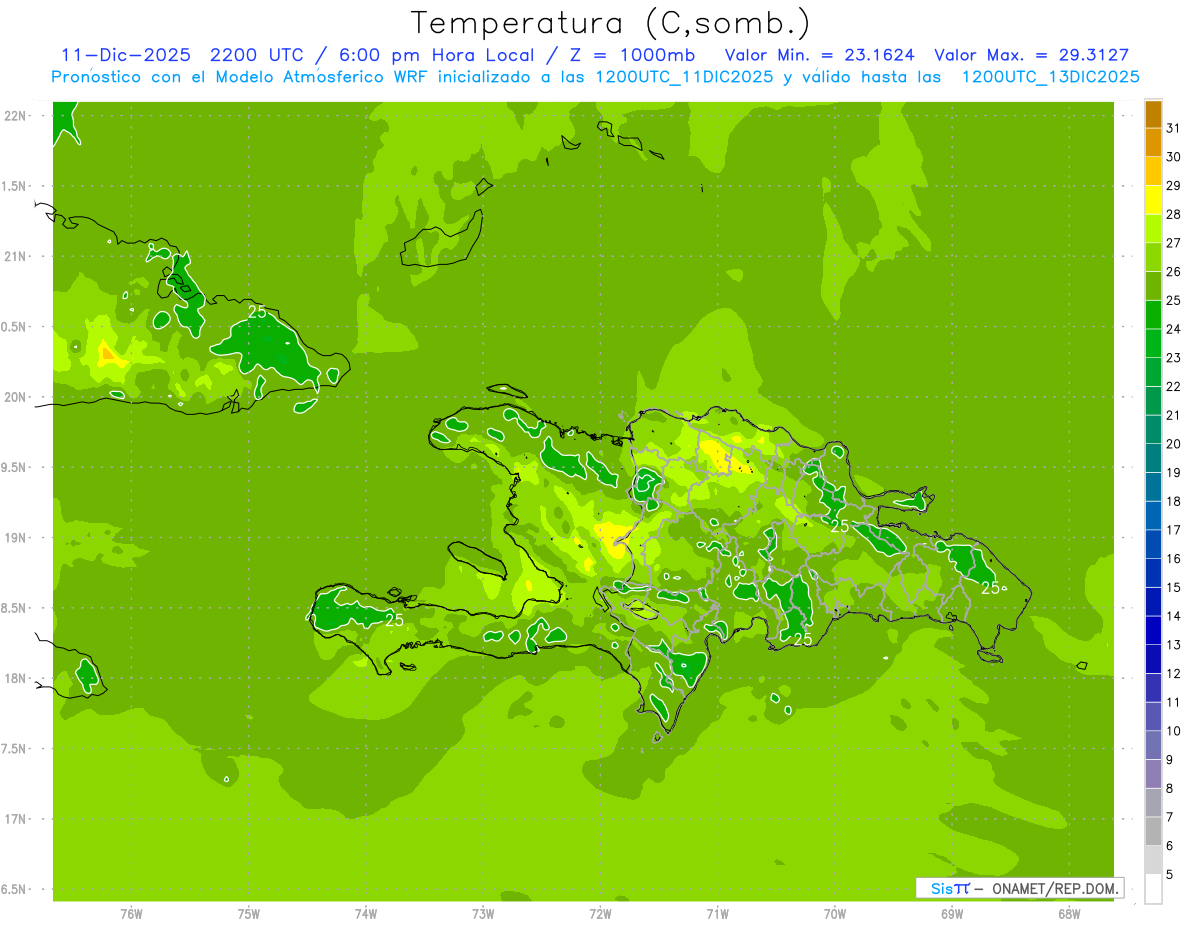Image resolution: width=1200 pixels, height=927 pixels.
Task: Click the "76W" longitude axis label
Action: (x=131, y=913)
